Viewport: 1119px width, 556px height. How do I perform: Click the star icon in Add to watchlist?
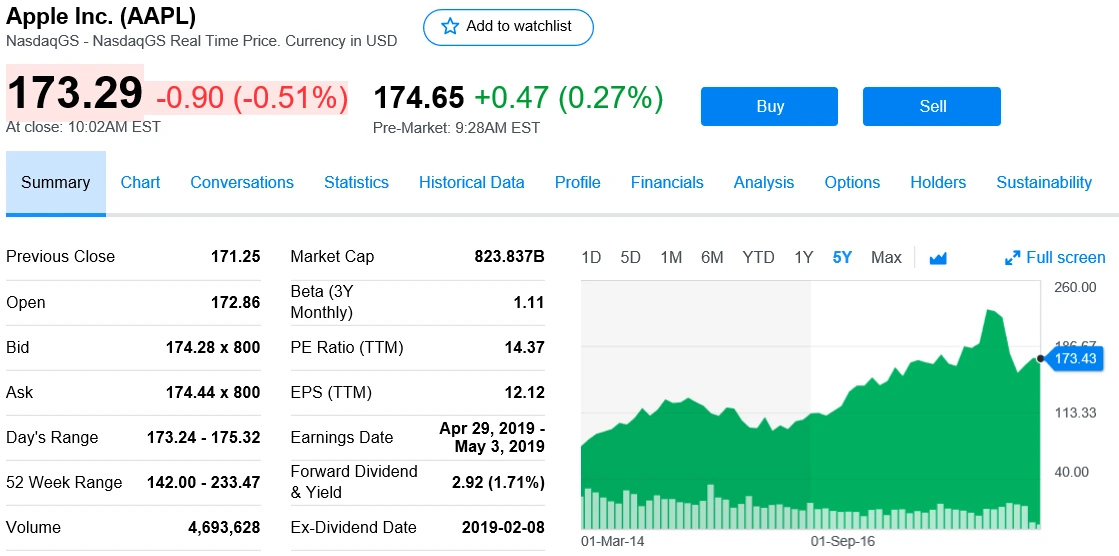[x=450, y=27]
